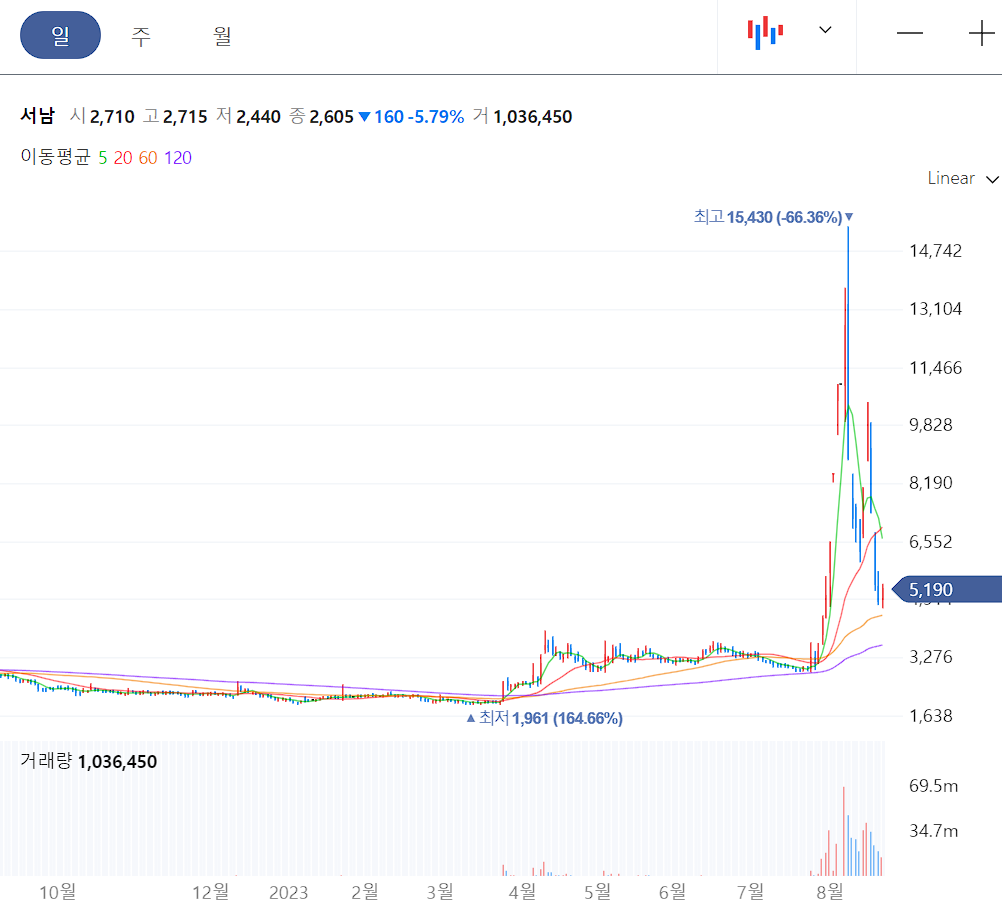Image resolution: width=1002 pixels, height=915 pixels.
Task: Click the 최고 15,430 peak marker
Action: tap(773, 217)
